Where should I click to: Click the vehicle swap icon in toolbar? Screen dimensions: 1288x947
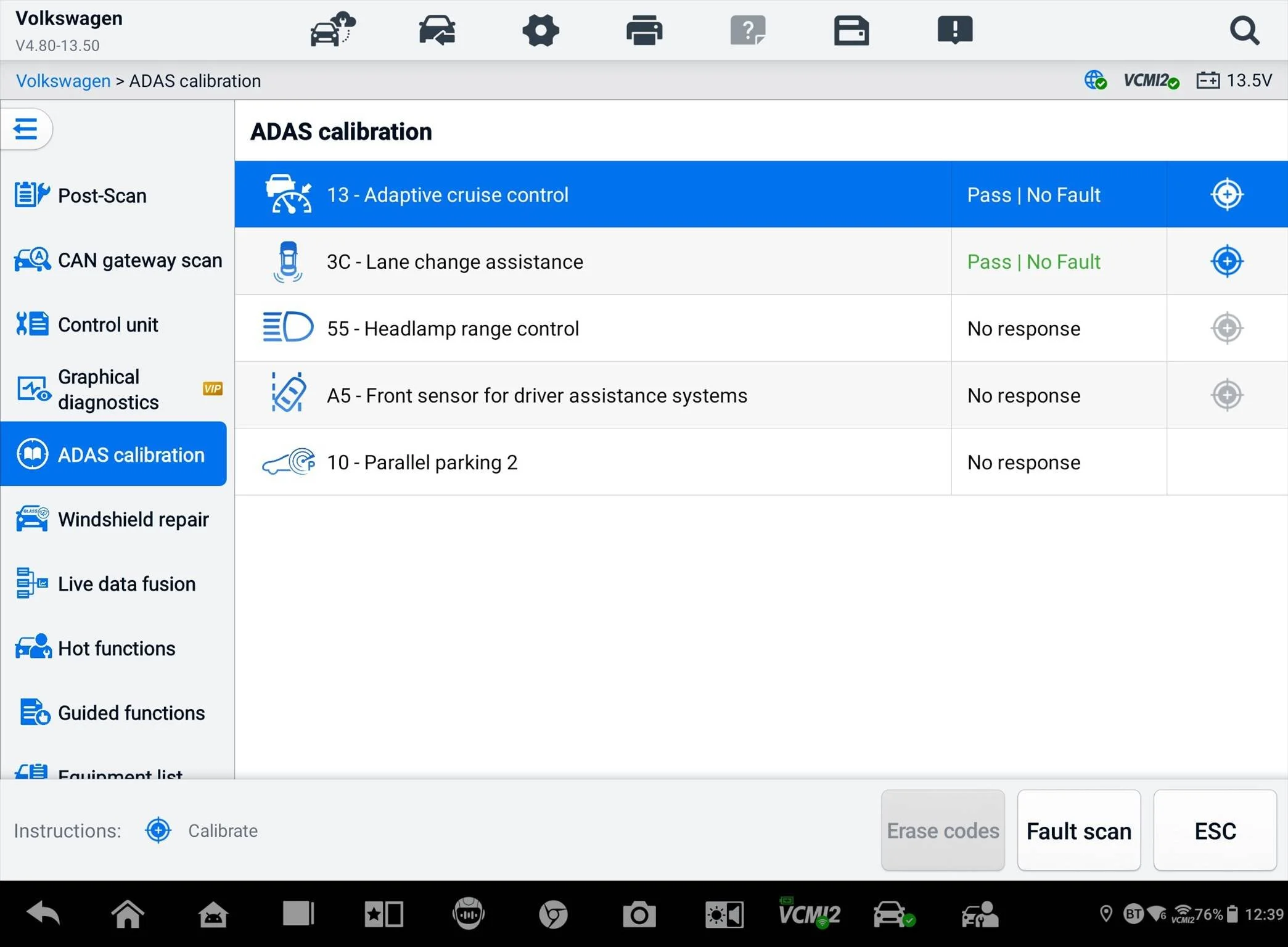coord(437,30)
